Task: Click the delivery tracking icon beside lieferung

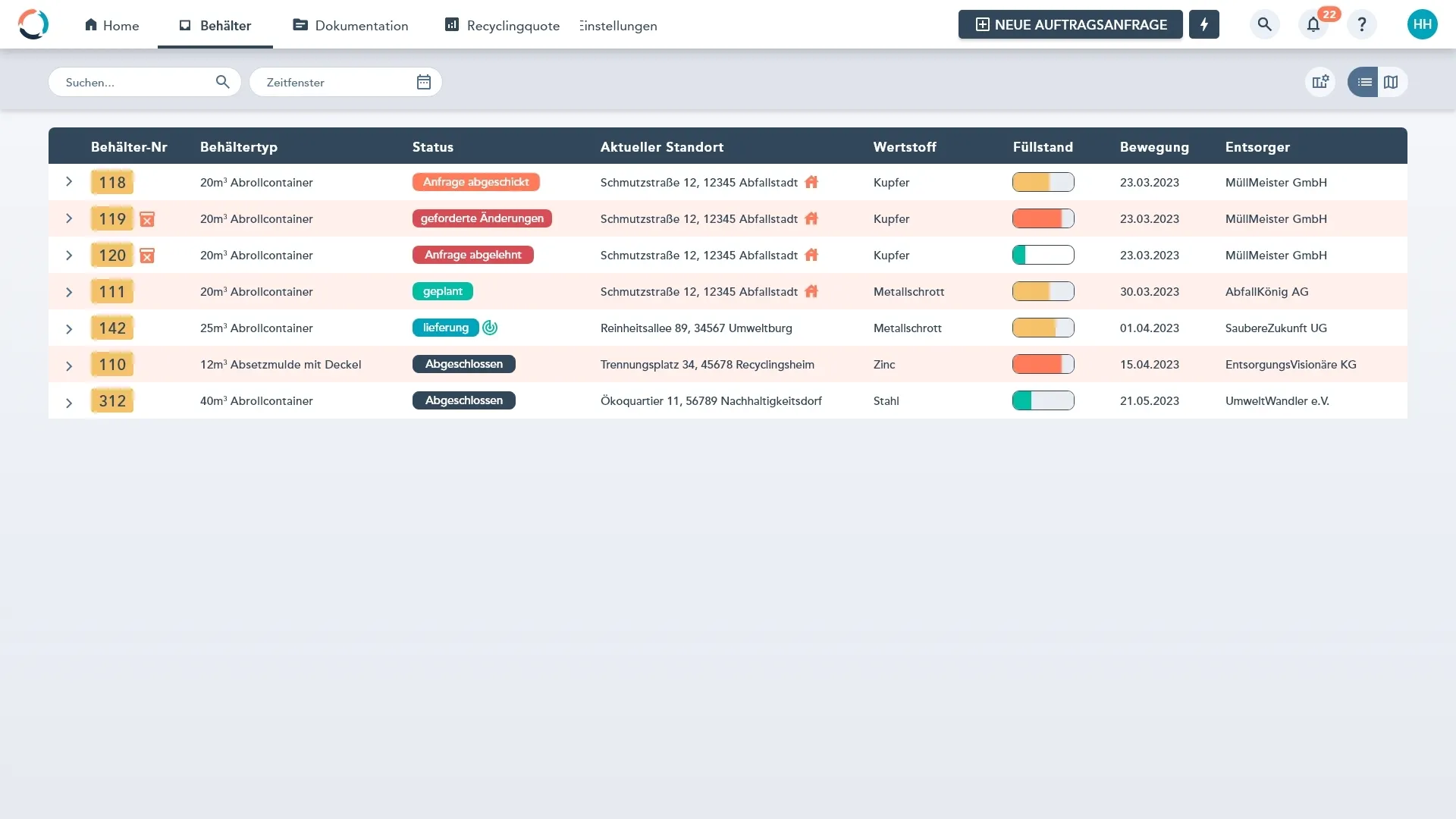Action: point(490,328)
